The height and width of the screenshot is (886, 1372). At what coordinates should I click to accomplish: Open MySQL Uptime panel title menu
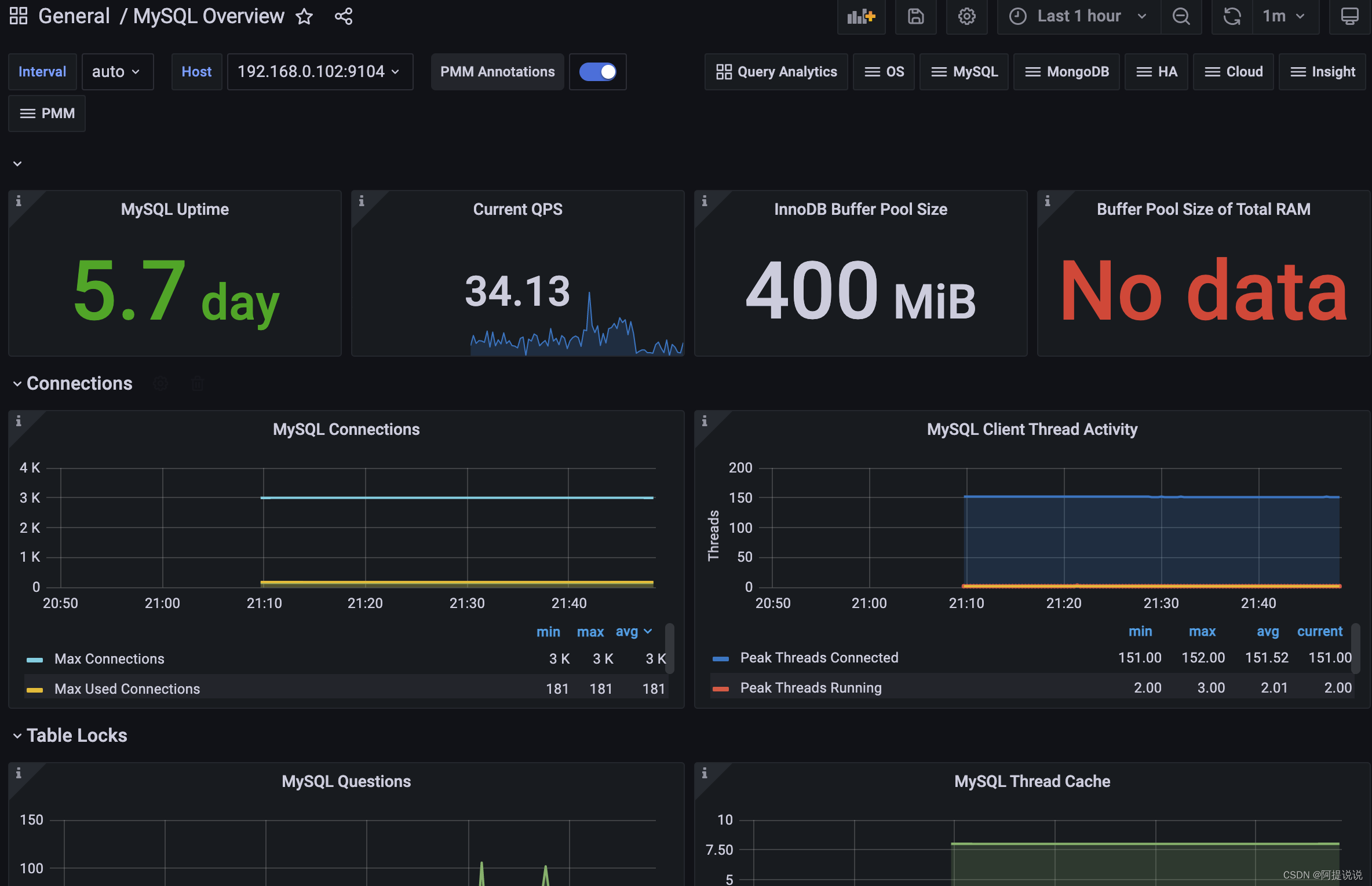click(x=174, y=209)
